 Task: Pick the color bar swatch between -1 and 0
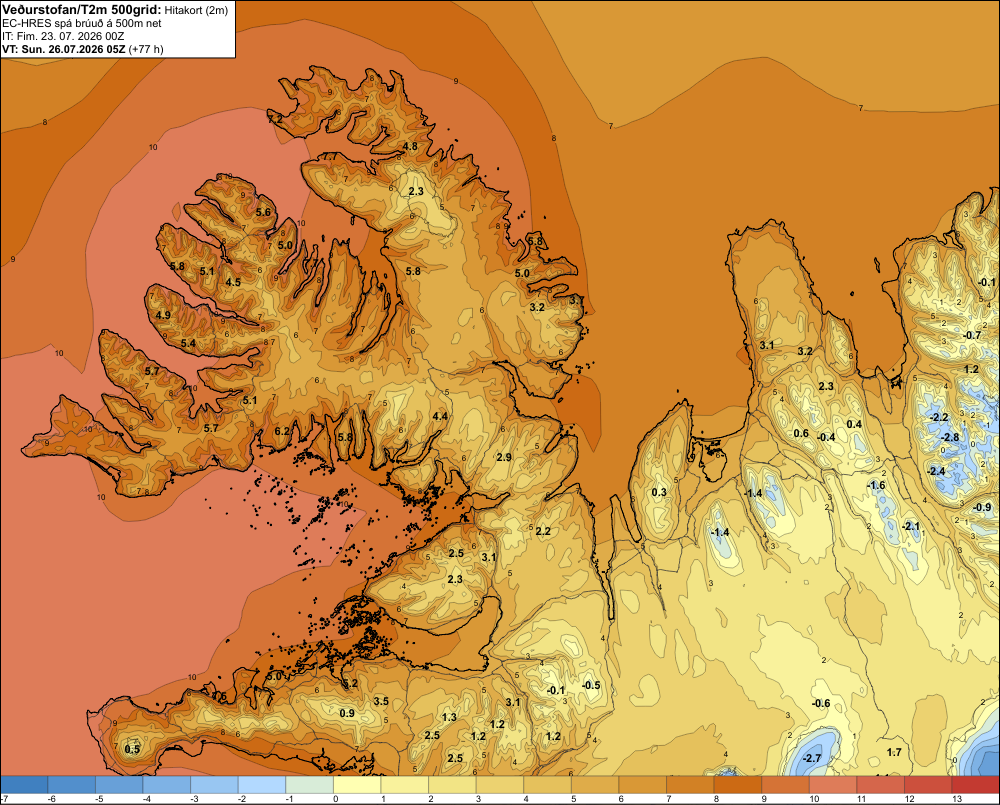310,785
